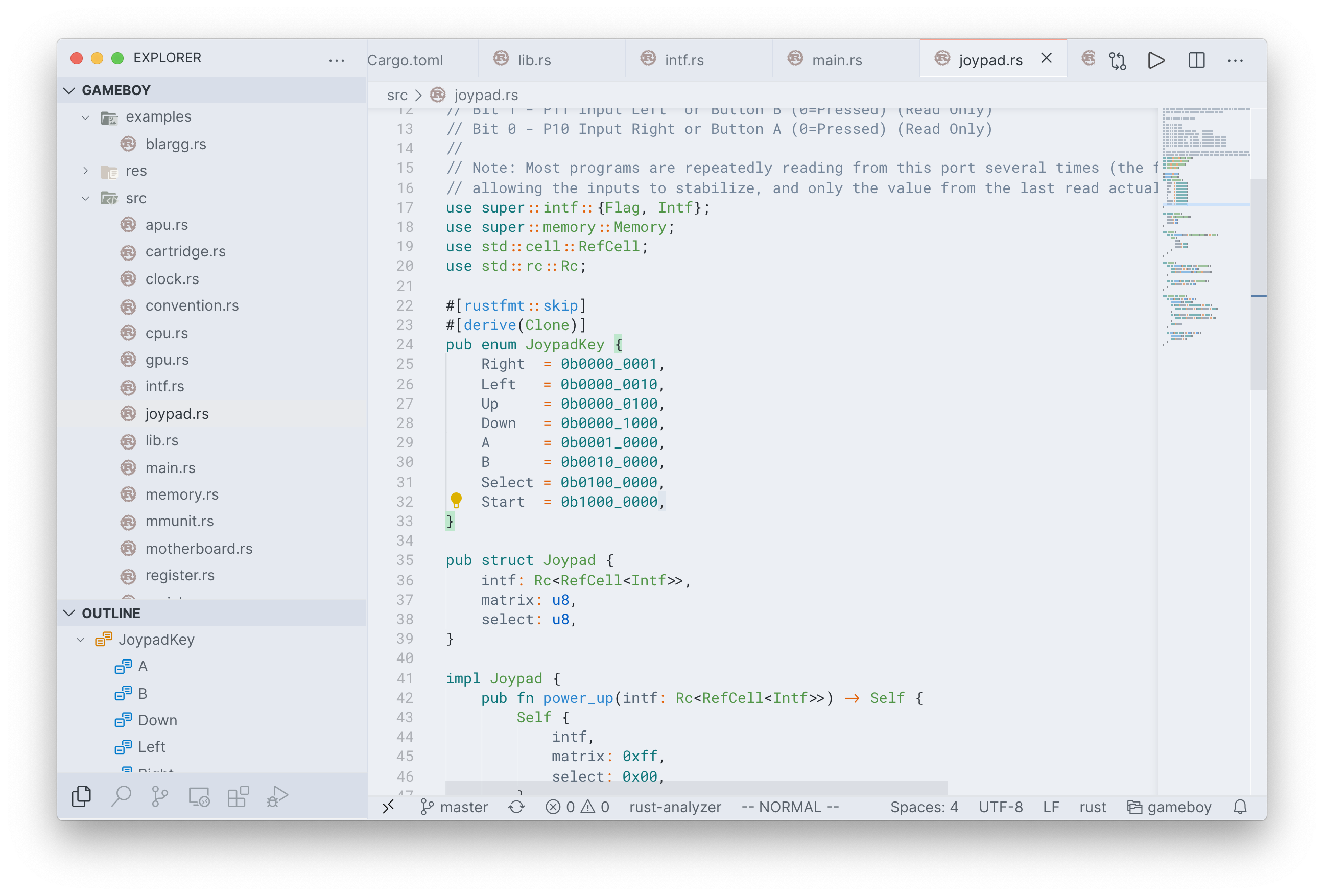
Task: Click the vertical scrollbar in the editor
Action: coord(1258,285)
